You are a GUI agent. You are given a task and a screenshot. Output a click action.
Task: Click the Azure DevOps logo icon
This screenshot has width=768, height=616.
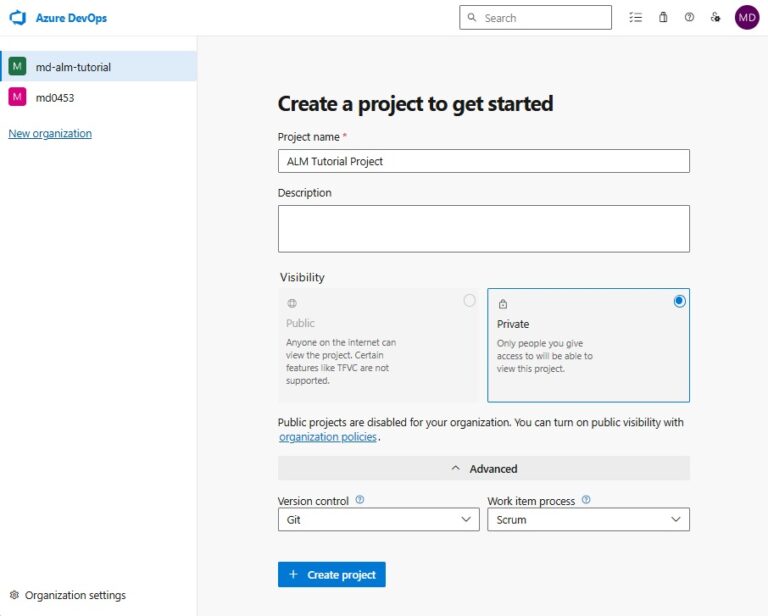pyautogui.click(x=18, y=18)
